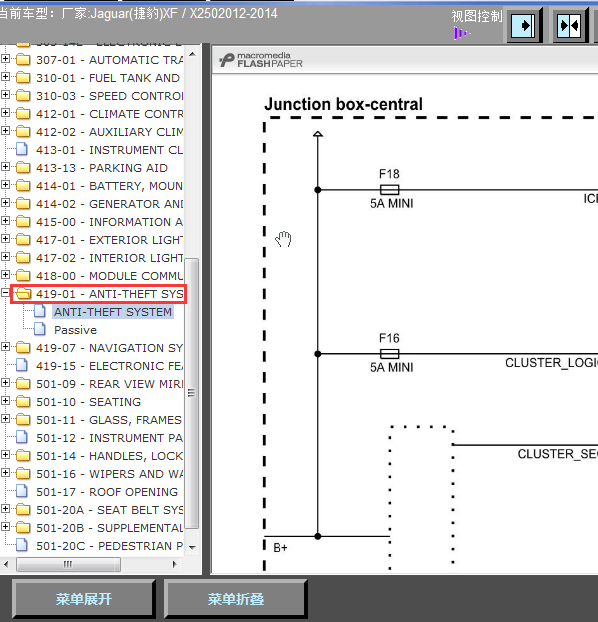Expand the 501-09 Rear View Mirrors node
Image resolution: width=598 pixels, height=622 pixels.
pyautogui.click(x=5, y=383)
